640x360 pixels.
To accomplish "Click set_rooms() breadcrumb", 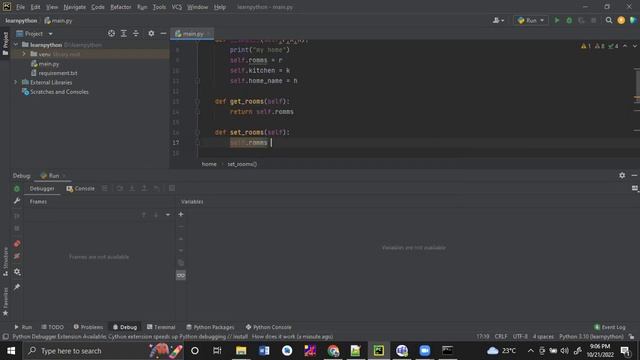I will (x=242, y=164).
